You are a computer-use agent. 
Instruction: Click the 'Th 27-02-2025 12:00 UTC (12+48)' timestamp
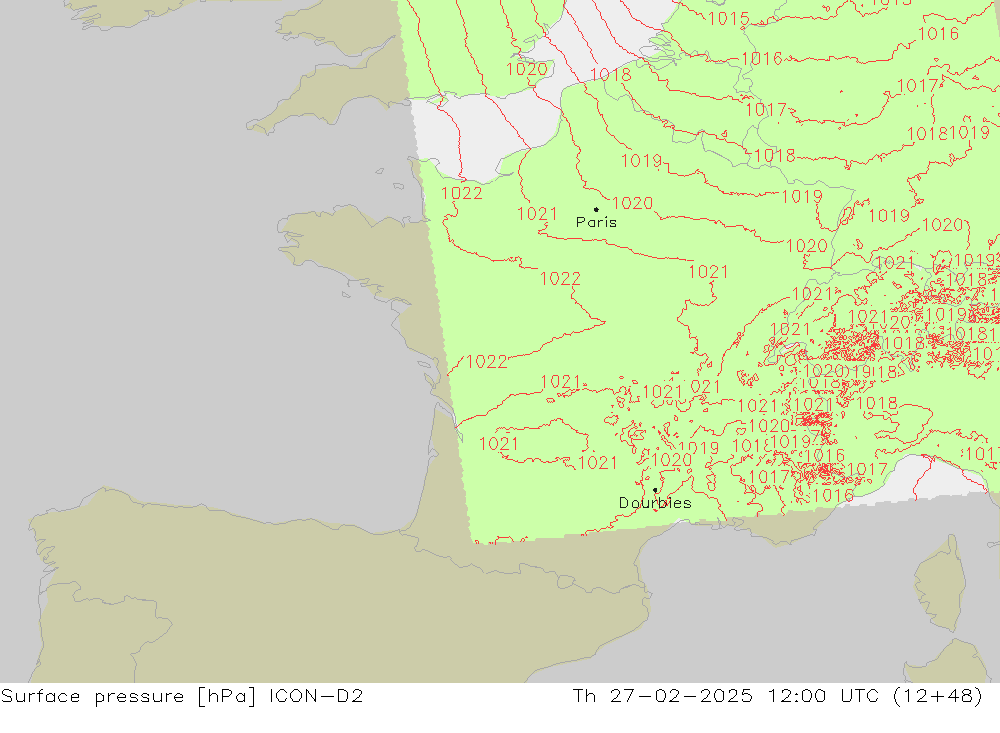[777, 696]
